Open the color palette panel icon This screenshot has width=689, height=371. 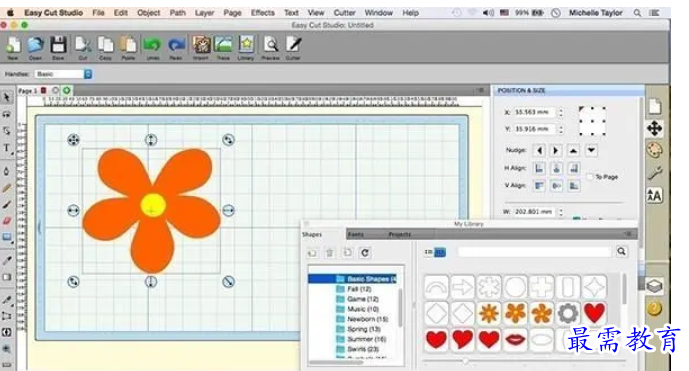(x=655, y=150)
